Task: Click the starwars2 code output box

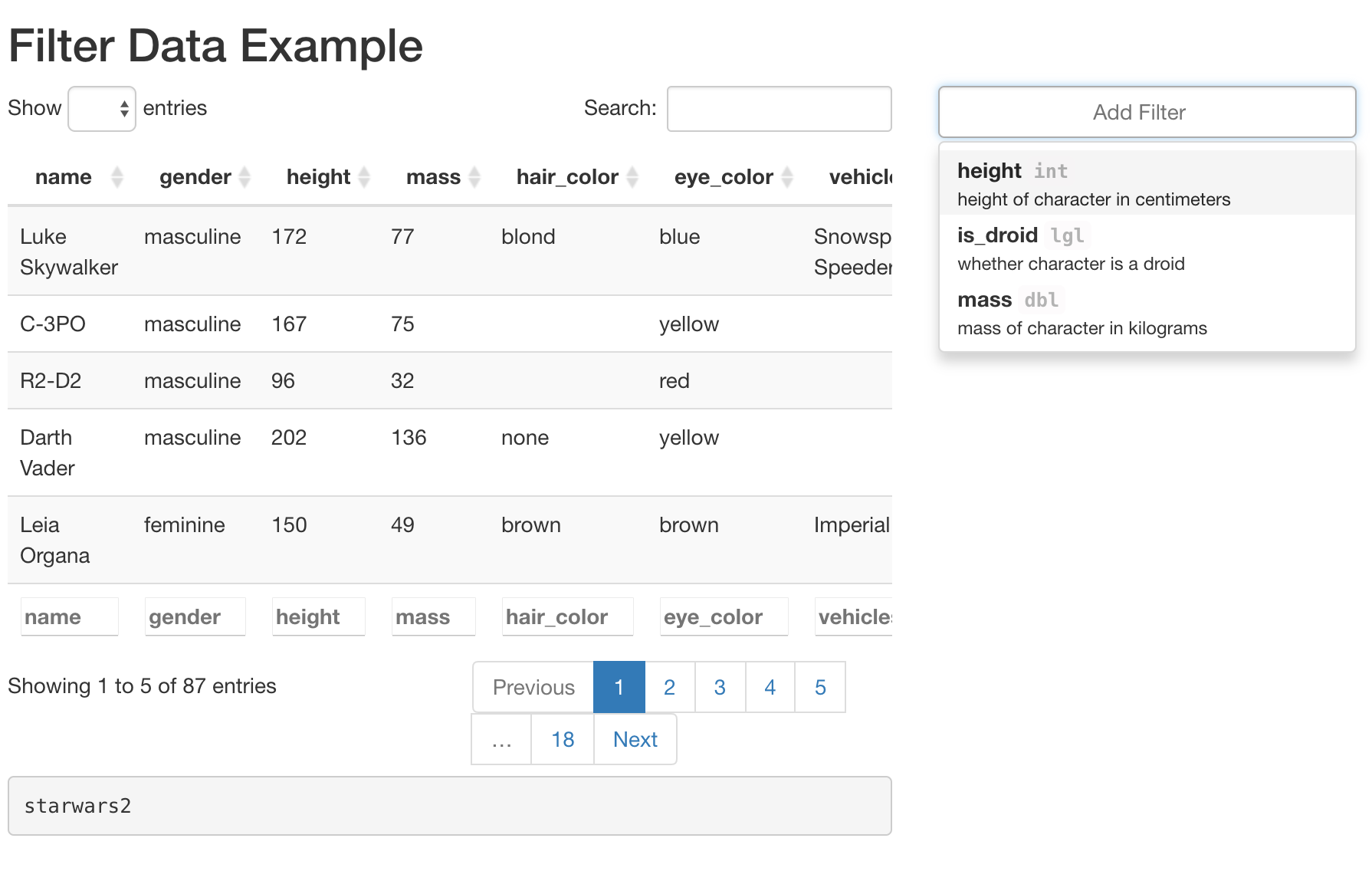Action: tap(449, 806)
